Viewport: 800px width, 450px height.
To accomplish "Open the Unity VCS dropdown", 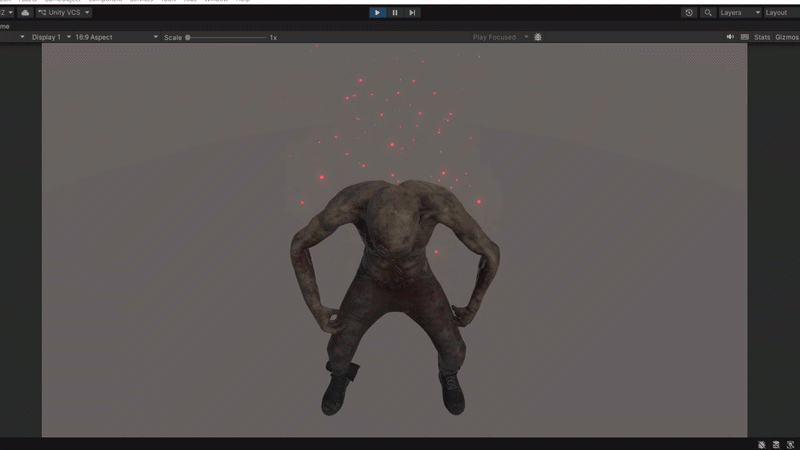I will [64, 12].
